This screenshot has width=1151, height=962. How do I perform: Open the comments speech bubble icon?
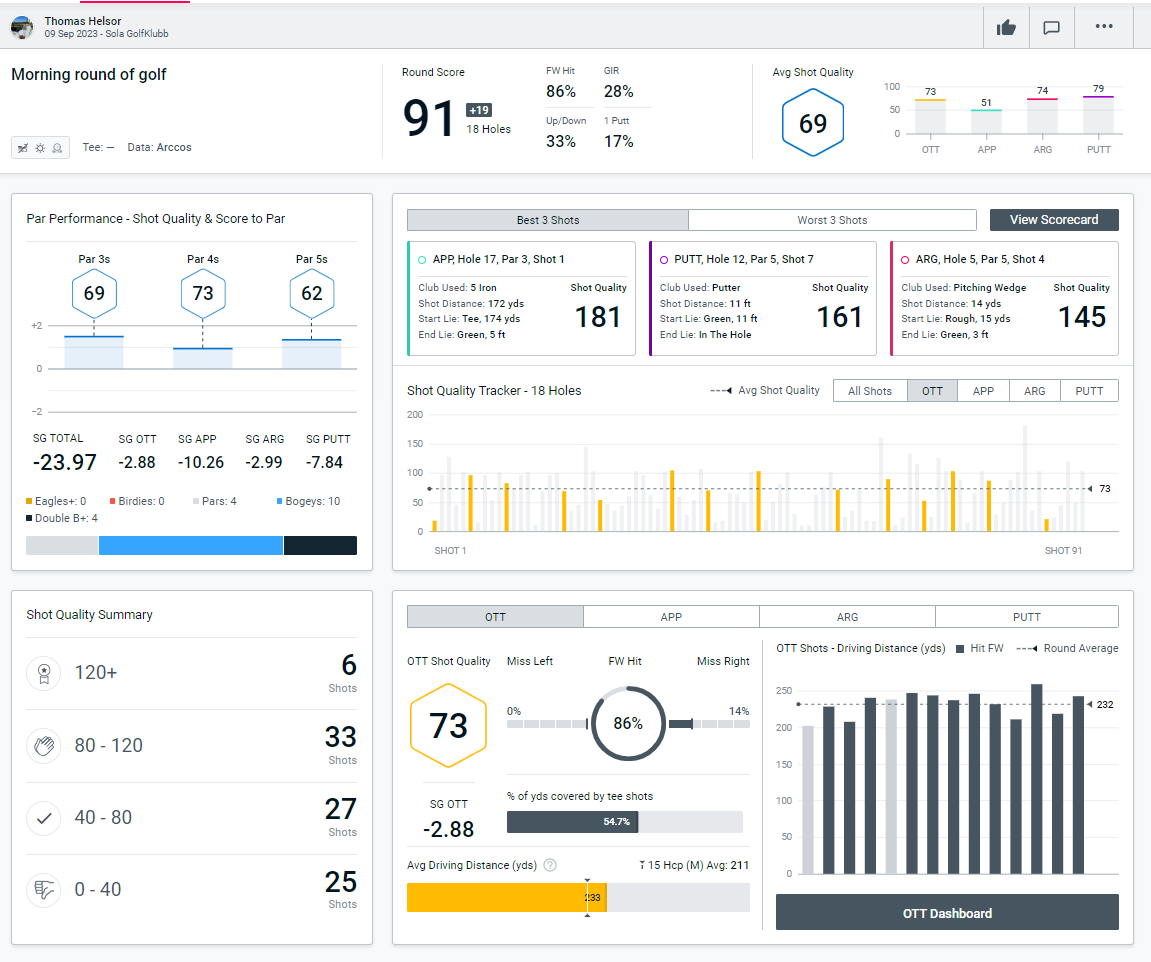(1051, 27)
